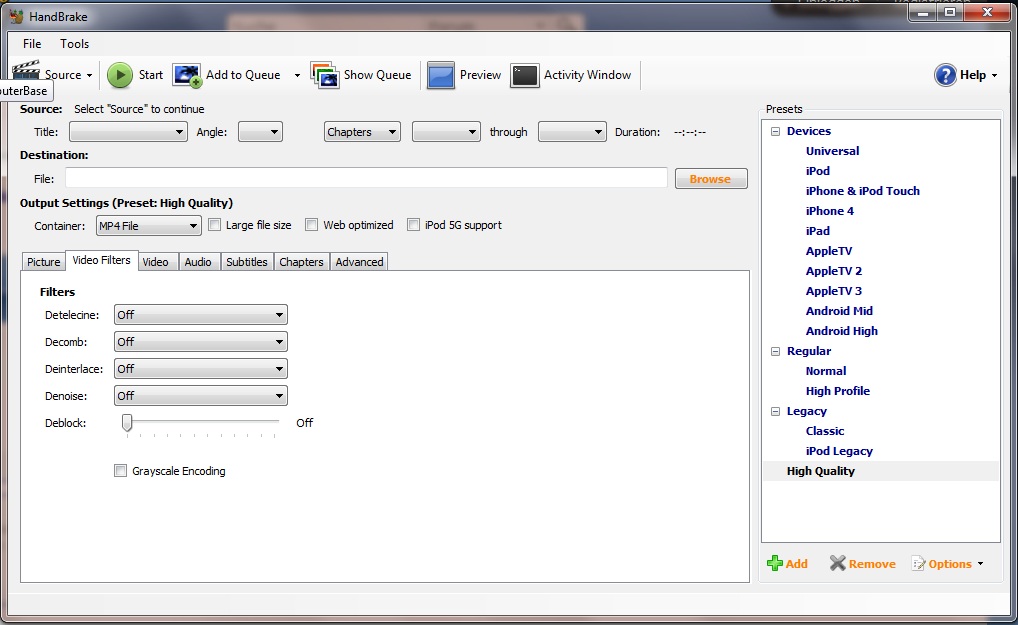Select the Universal preset
Screen dimensions: 1018x625
pos(832,151)
